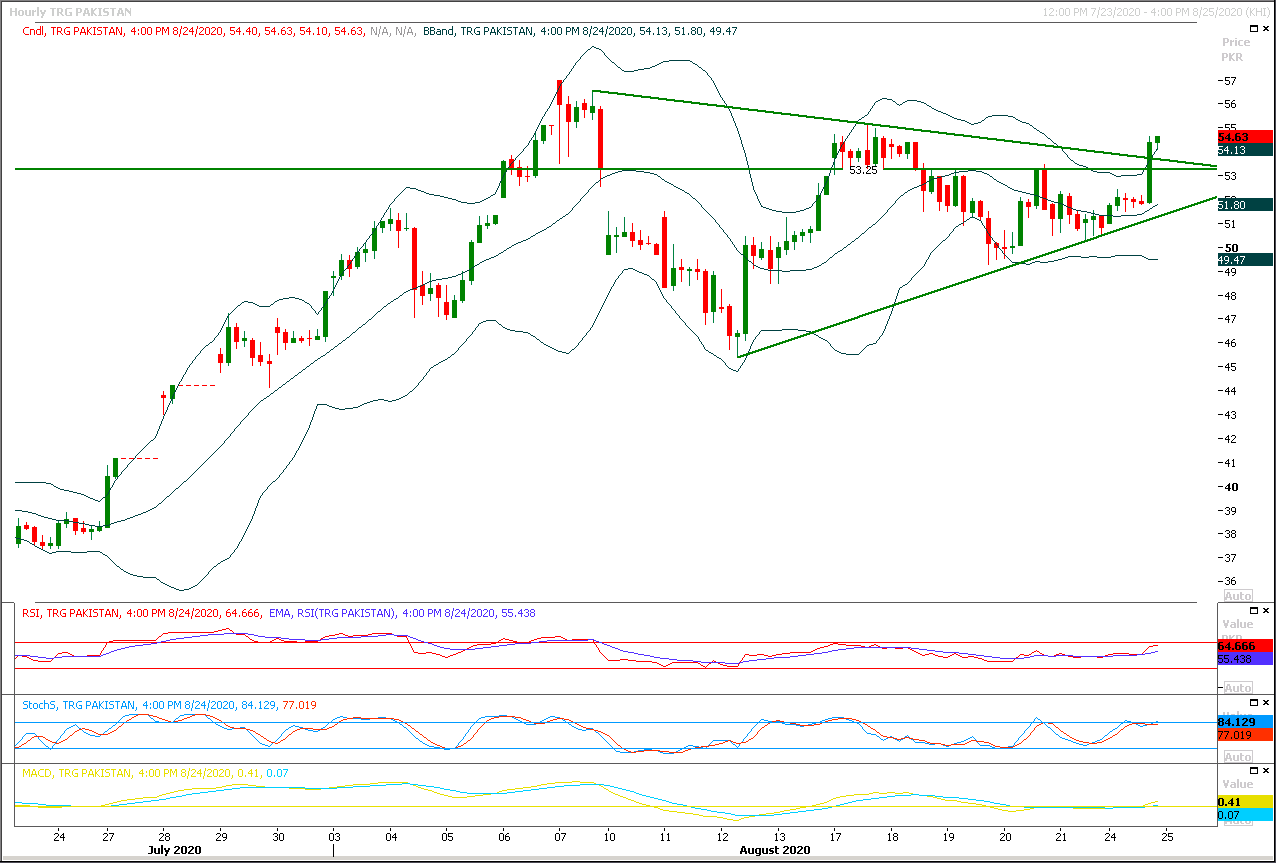
Task: Click the 77.019 stochastic signal value tag
Action: 1245,734
